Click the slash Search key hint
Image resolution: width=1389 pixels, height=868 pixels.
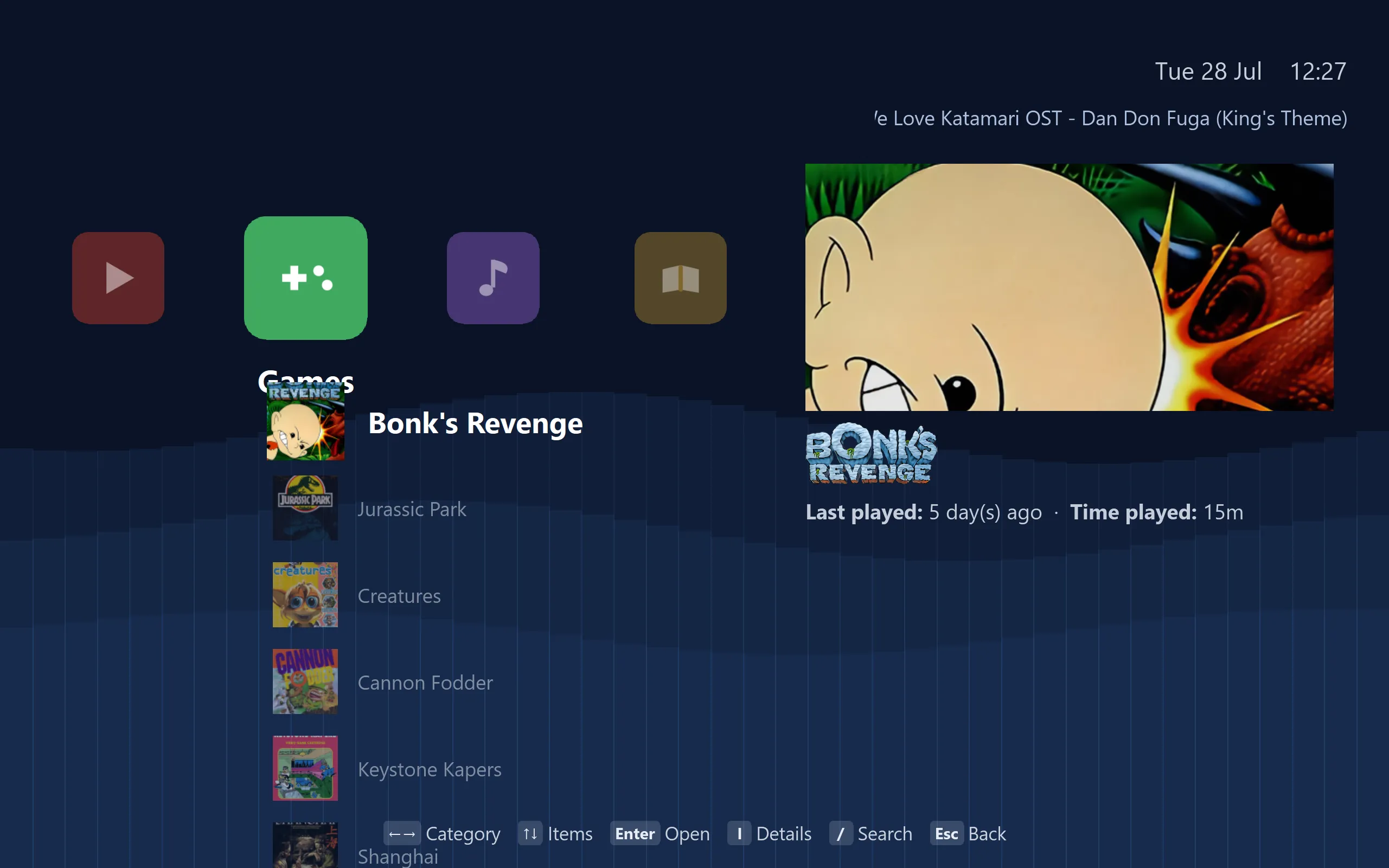point(870,833)
